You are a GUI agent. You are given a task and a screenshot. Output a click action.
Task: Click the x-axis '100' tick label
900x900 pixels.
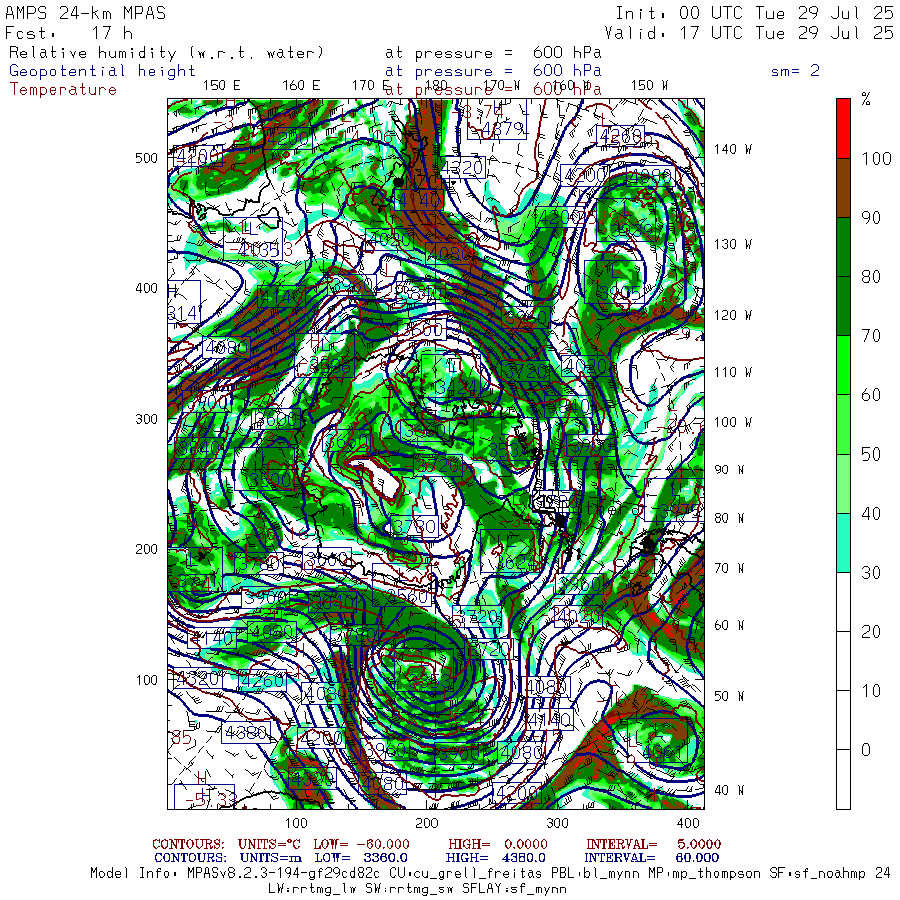(296, 823)
